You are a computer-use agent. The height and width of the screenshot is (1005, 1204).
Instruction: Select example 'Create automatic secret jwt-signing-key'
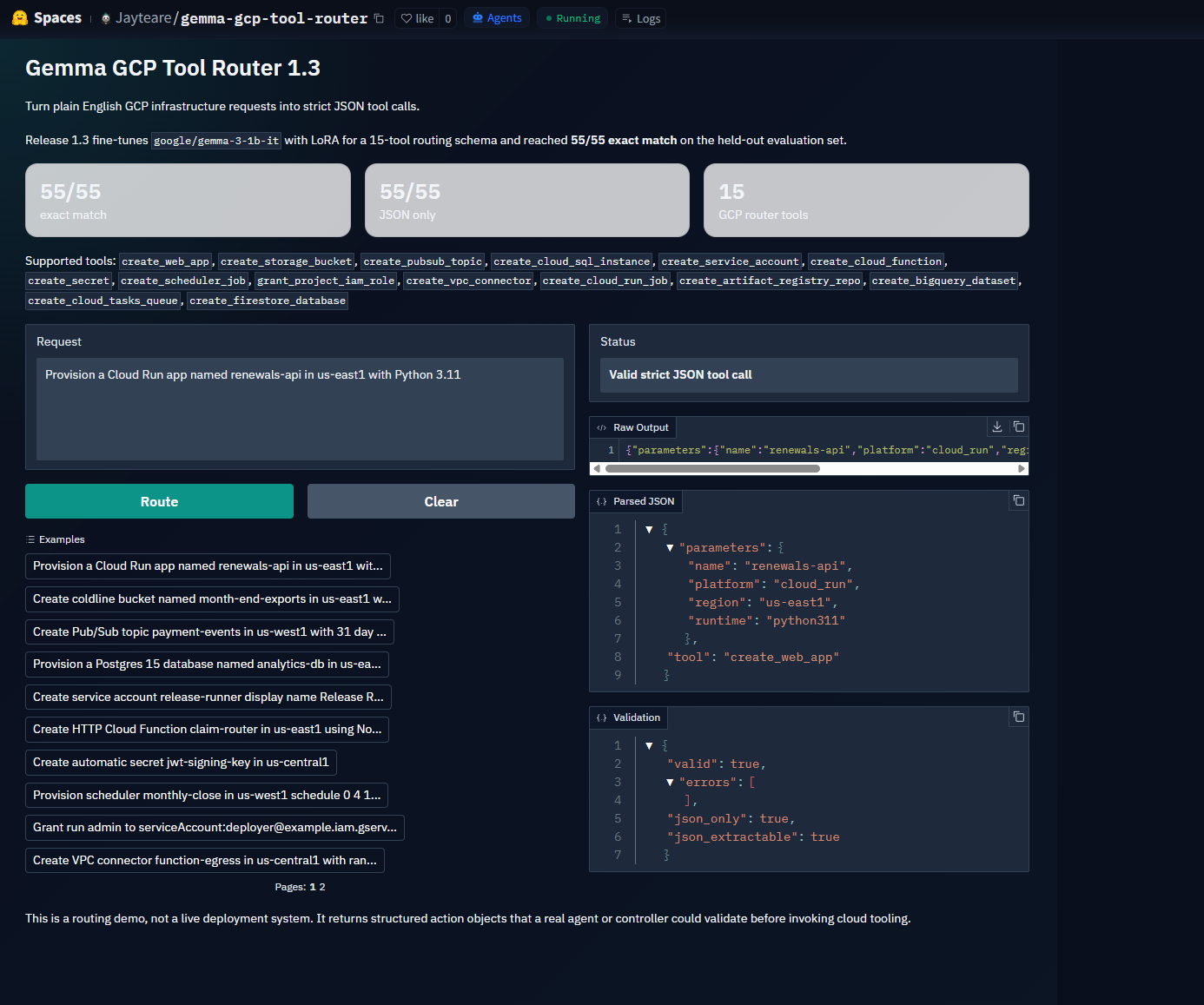tap(181, 762)
